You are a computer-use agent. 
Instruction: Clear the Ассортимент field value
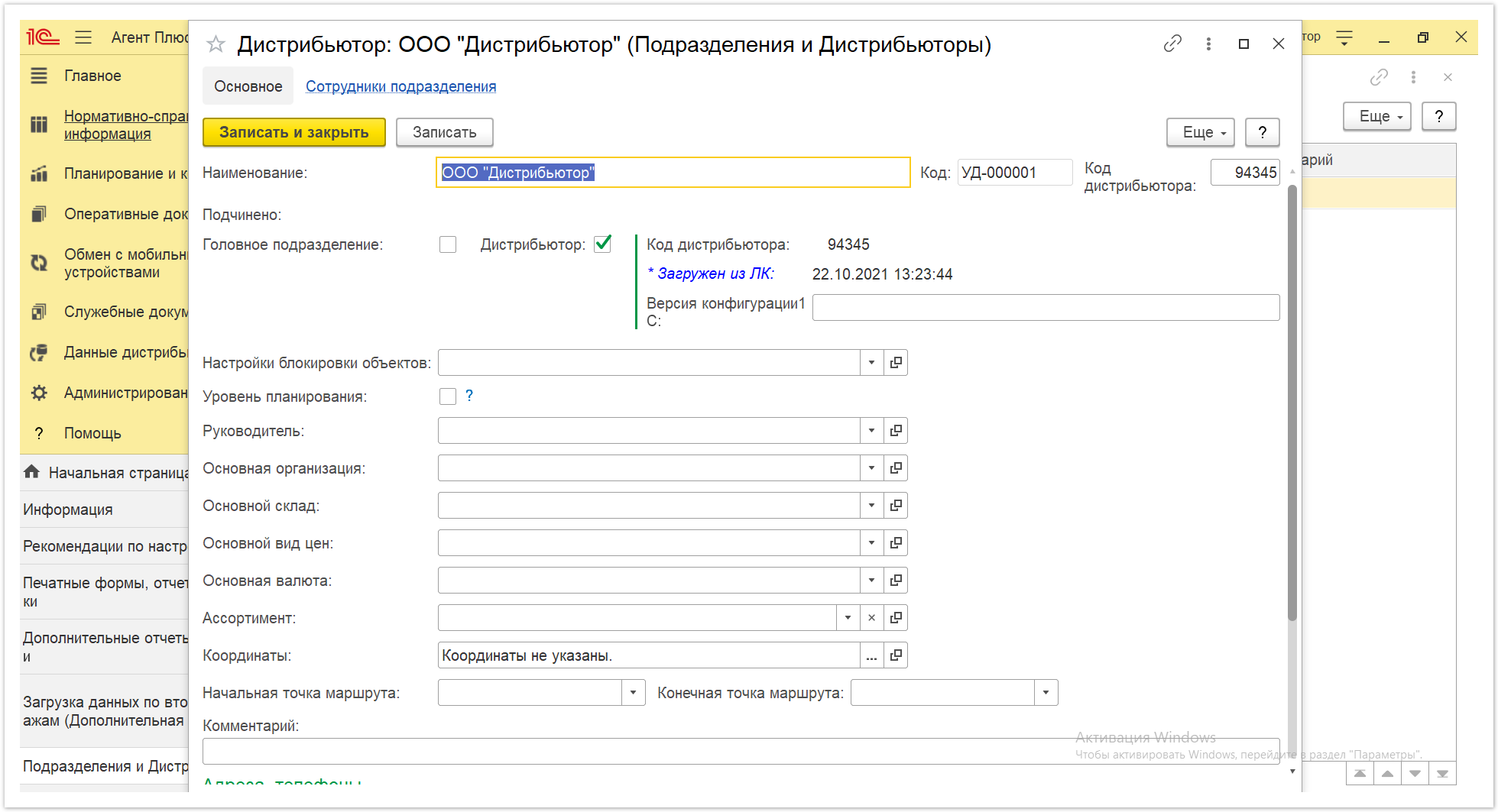coord(871,618)
